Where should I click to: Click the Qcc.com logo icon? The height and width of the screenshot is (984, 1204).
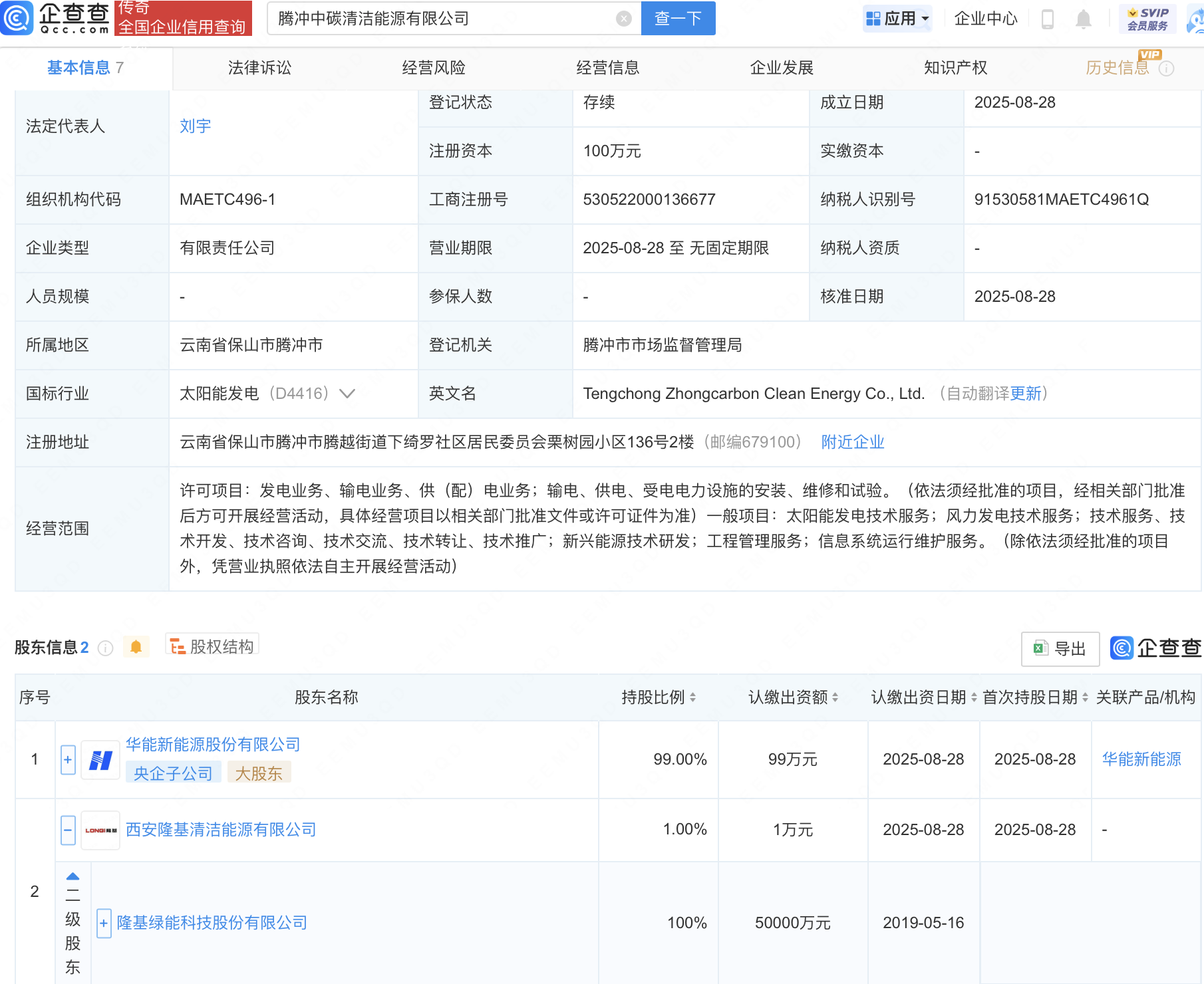[17, 18]
